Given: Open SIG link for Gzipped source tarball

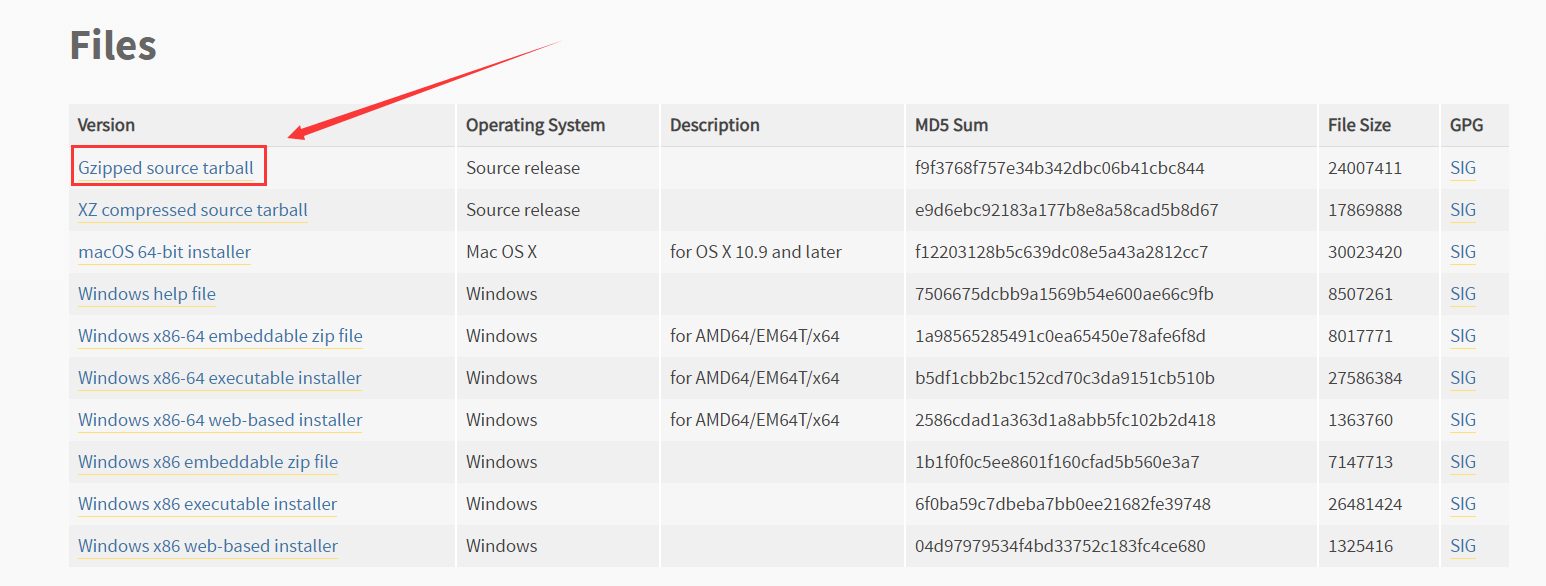Looking at the screenshot, I should point(1462,168).
